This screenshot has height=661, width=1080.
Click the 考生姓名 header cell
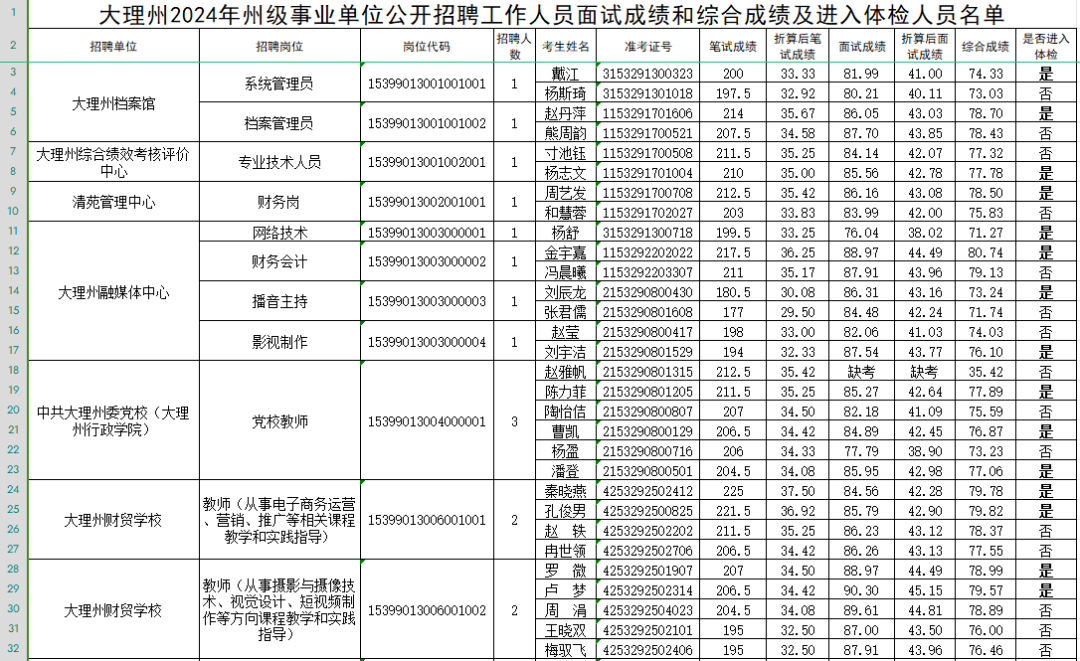click(x=565, y=46)
